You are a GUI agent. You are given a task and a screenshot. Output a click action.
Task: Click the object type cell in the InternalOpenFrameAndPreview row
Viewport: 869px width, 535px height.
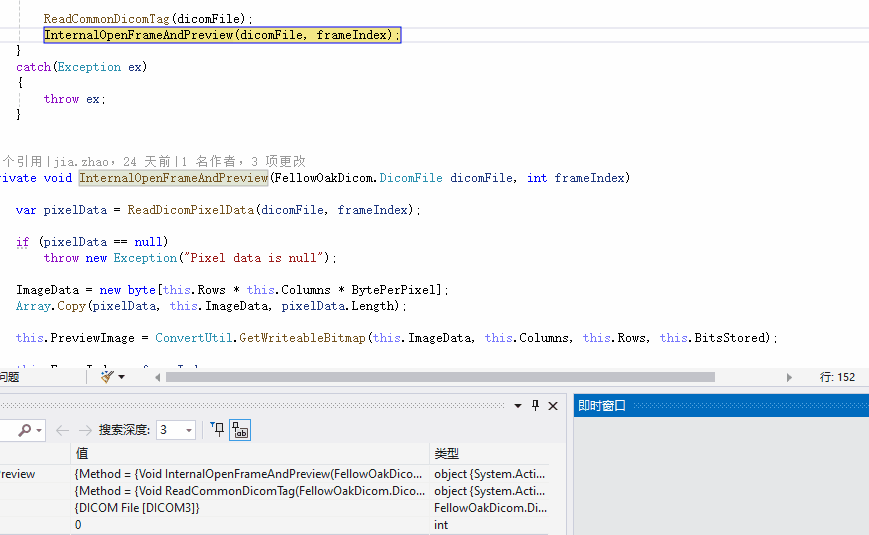coord(489,473)
